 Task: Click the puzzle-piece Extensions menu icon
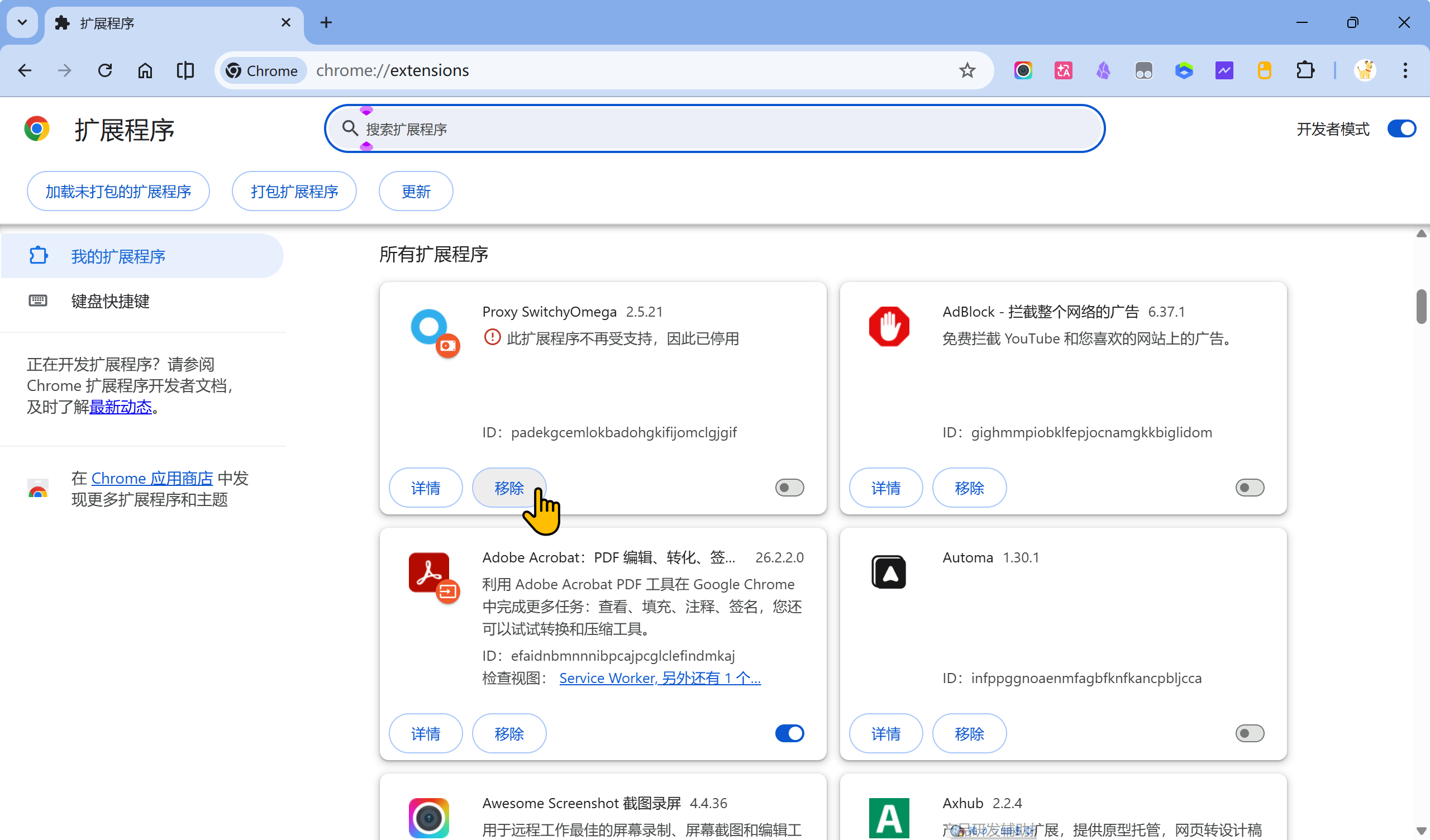point(1304,70)
